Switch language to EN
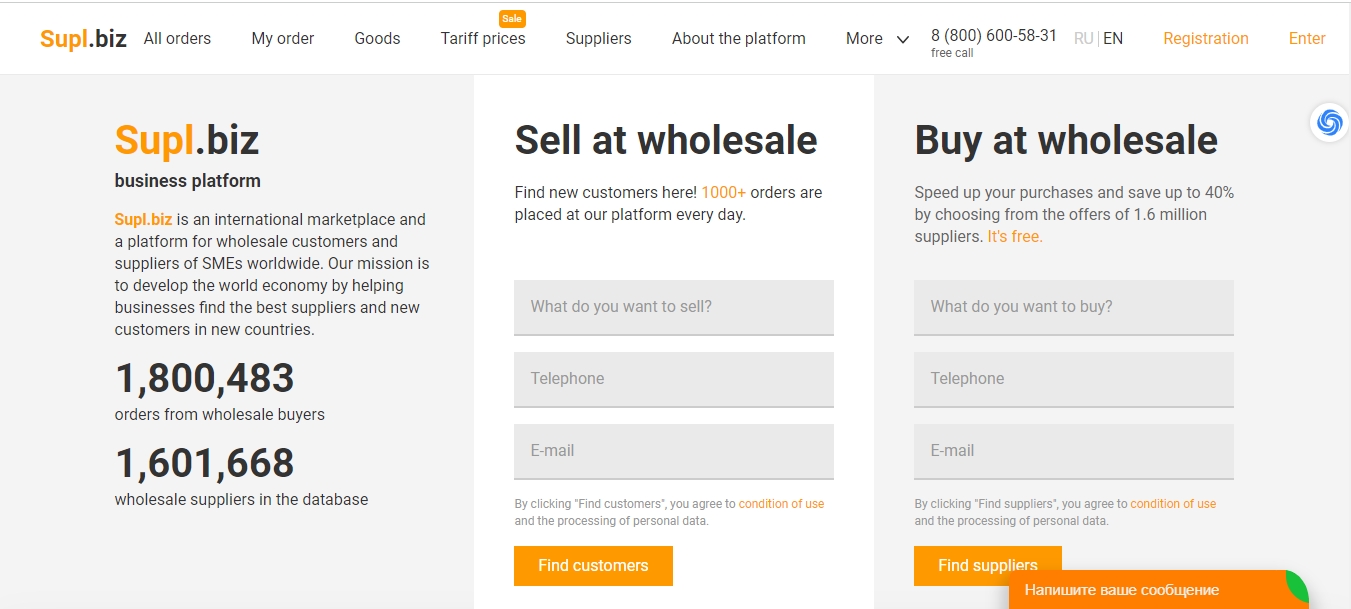 pos(1113,38)
